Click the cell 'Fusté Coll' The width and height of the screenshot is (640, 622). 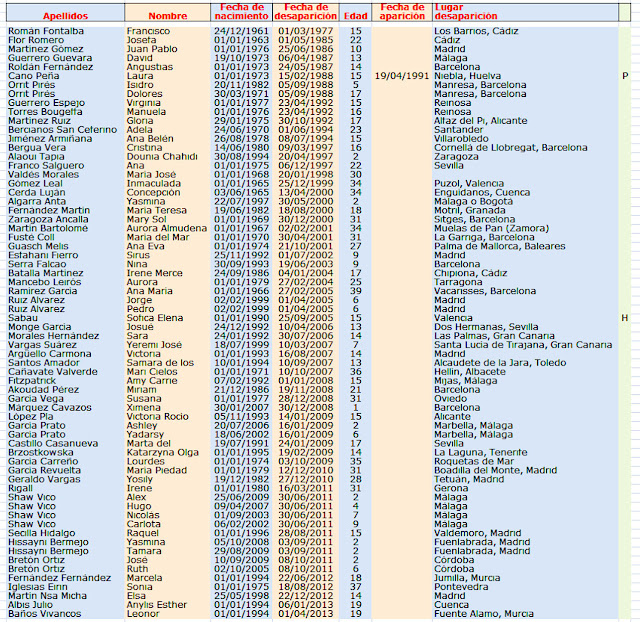coord(31,238)
